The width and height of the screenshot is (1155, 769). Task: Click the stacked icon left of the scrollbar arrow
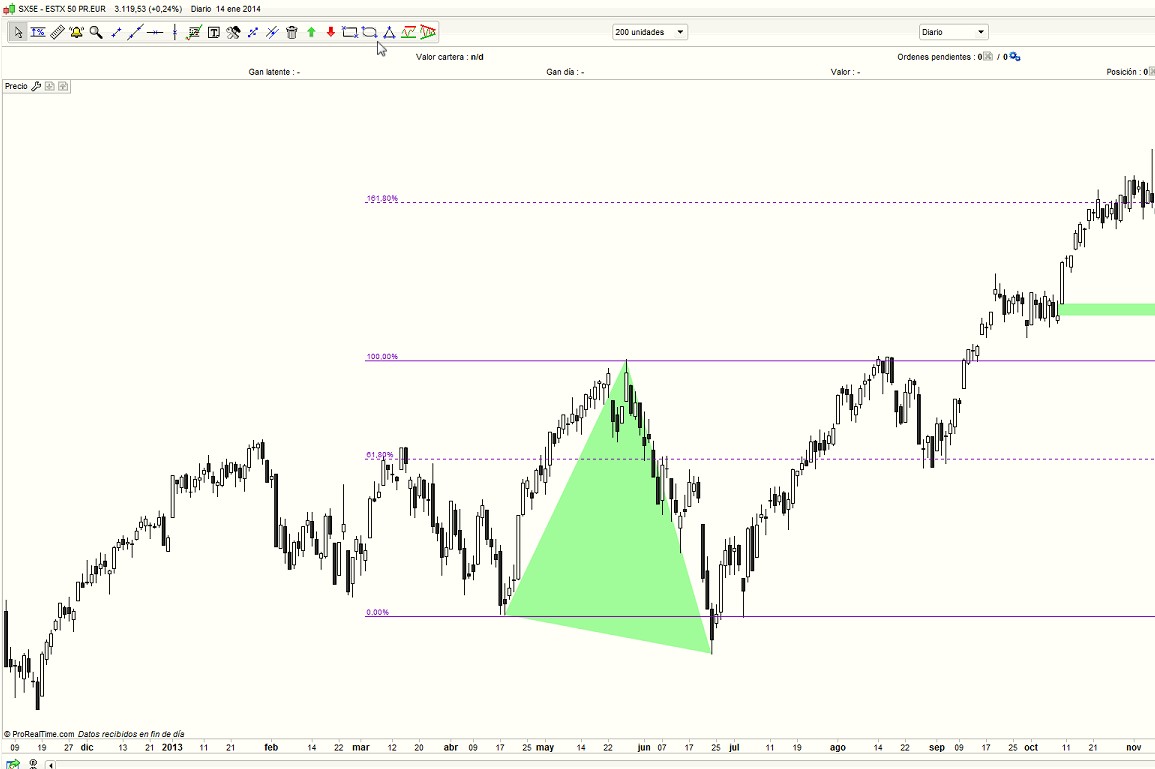coord(33,765)
